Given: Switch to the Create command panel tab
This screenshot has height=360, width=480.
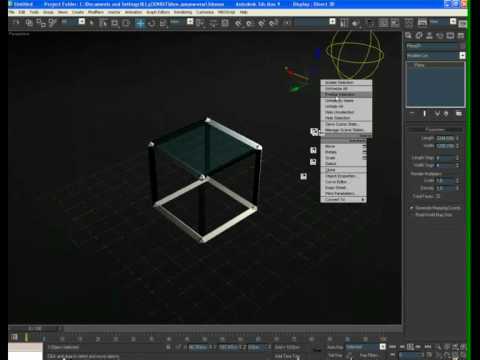Looking at the screenshot, I should [x=408, y=35].
